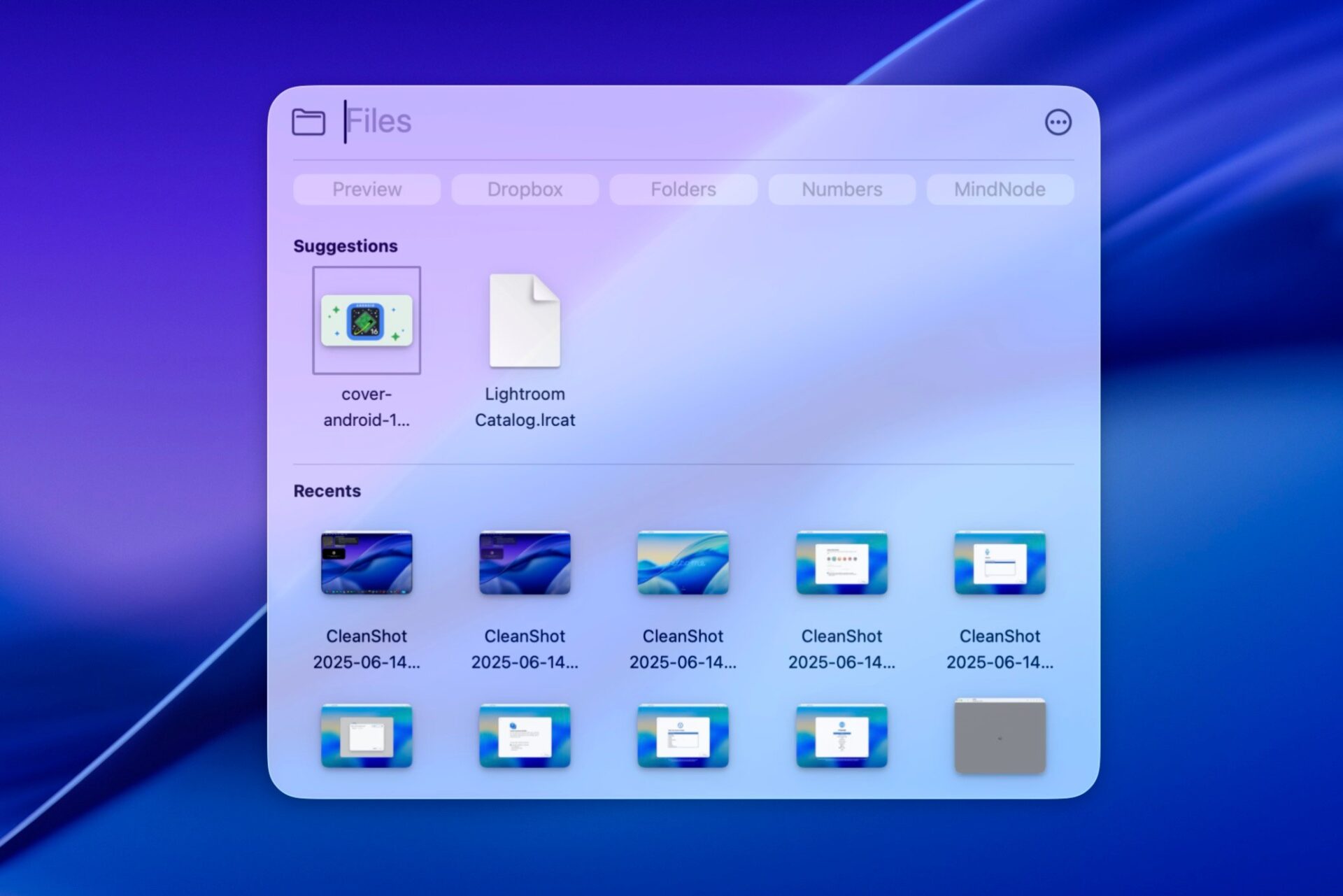Open fourth CleanShot recent with colored dots dialog
Viewport: 1343px width, 896px height.
click(x=841, y=563)
